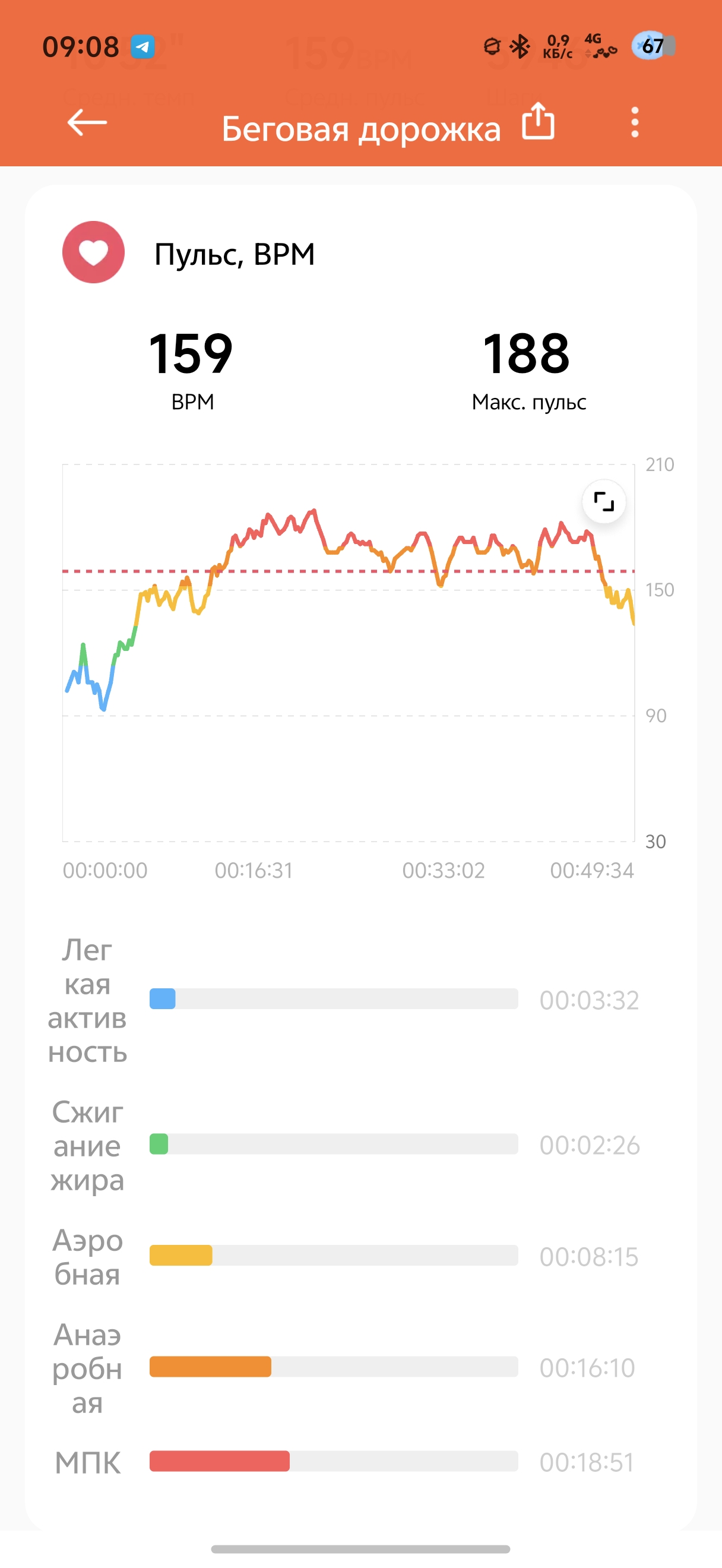Screen dimensions: 722x1568
Task: Expand heart rate chart to fullscreen
Action: 603,502
